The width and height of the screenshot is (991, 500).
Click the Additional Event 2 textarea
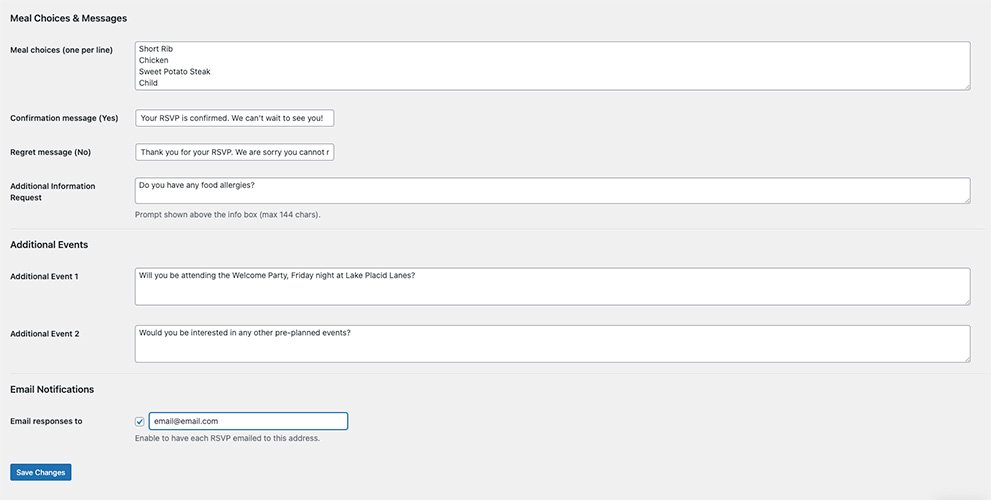pos(552,344)
